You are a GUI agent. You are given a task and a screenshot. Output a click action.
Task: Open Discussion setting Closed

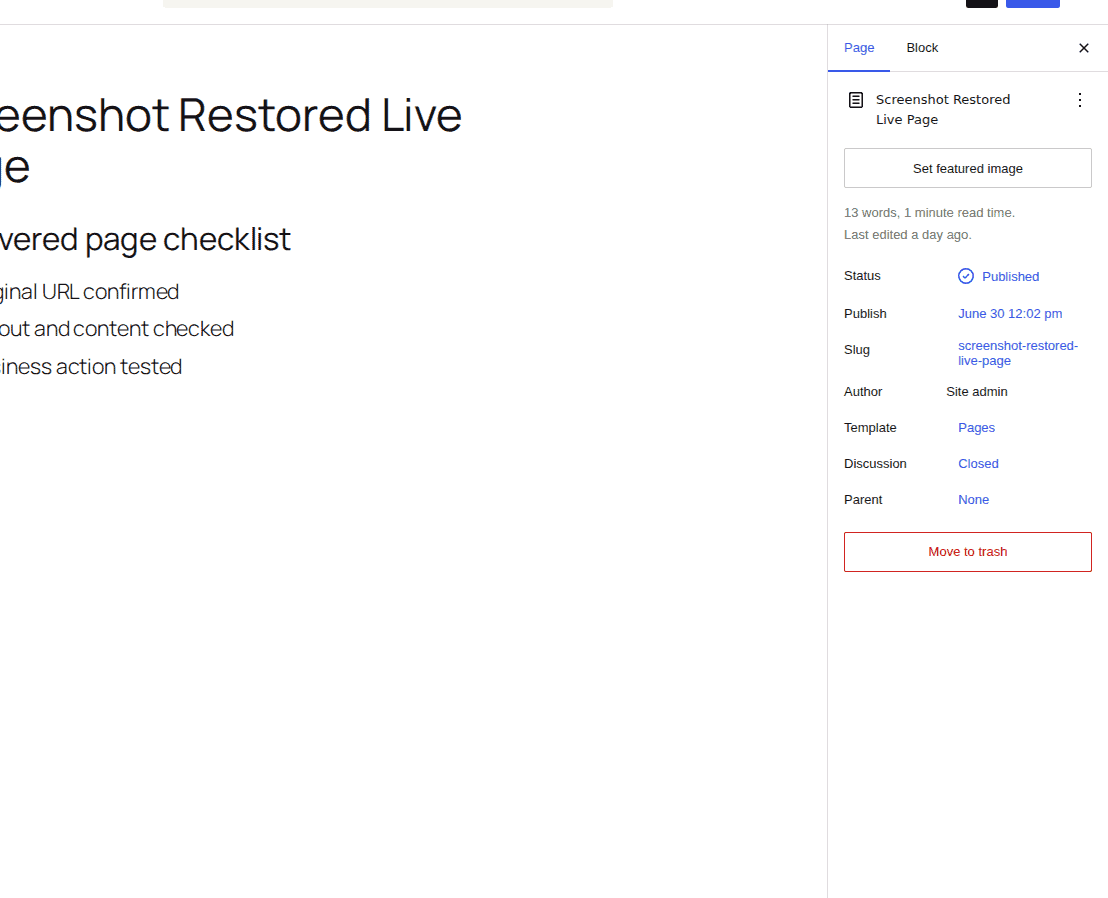click(978, 463)
